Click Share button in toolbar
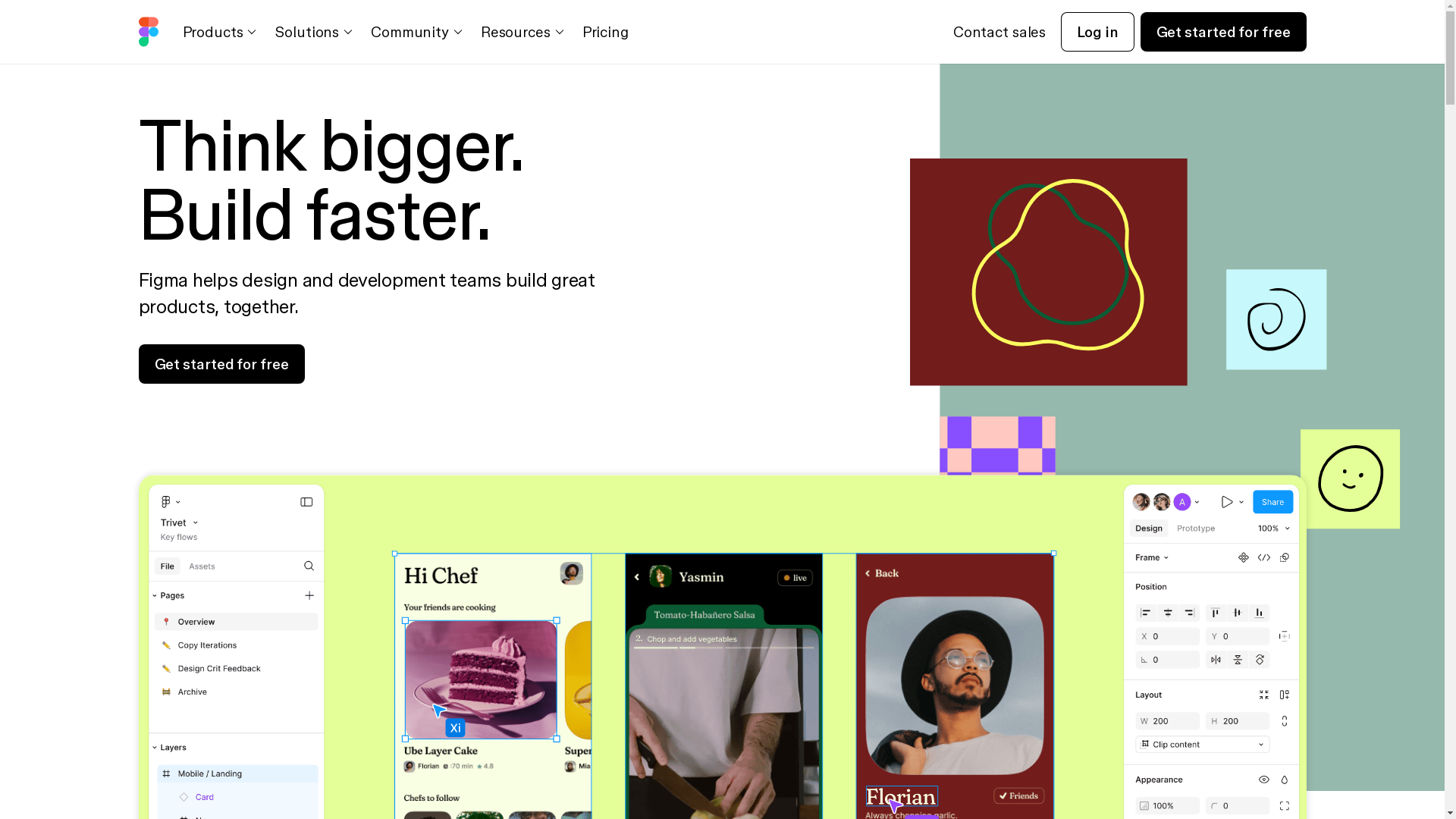Screen dimensions: 1456x819 coord(1272,501)
